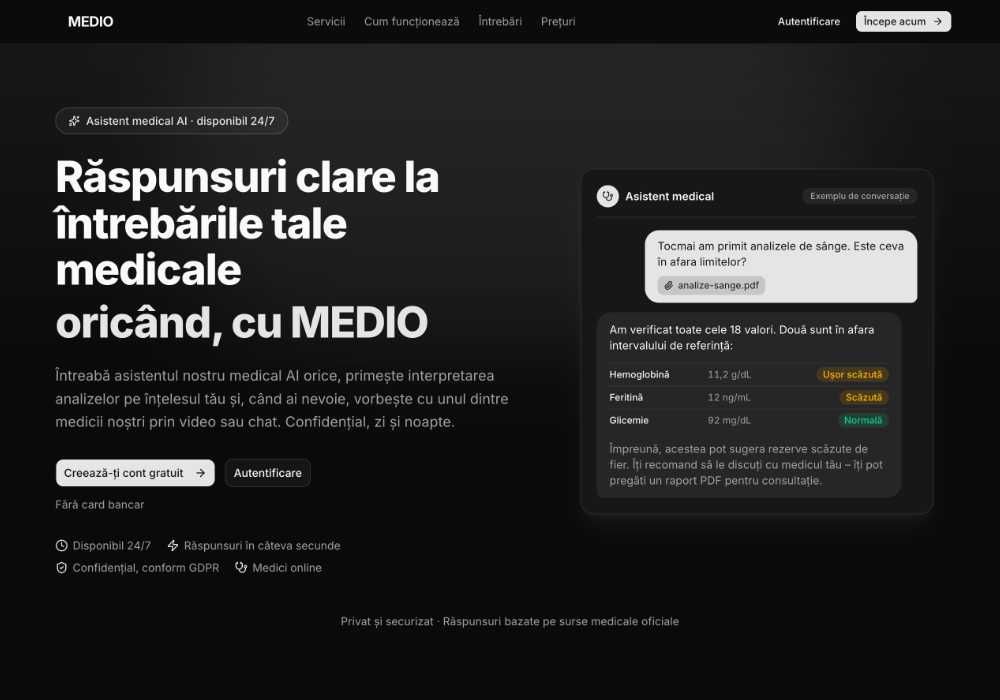
Task: Click the Autentificare button below the hero text
Action: click(268, 473)
